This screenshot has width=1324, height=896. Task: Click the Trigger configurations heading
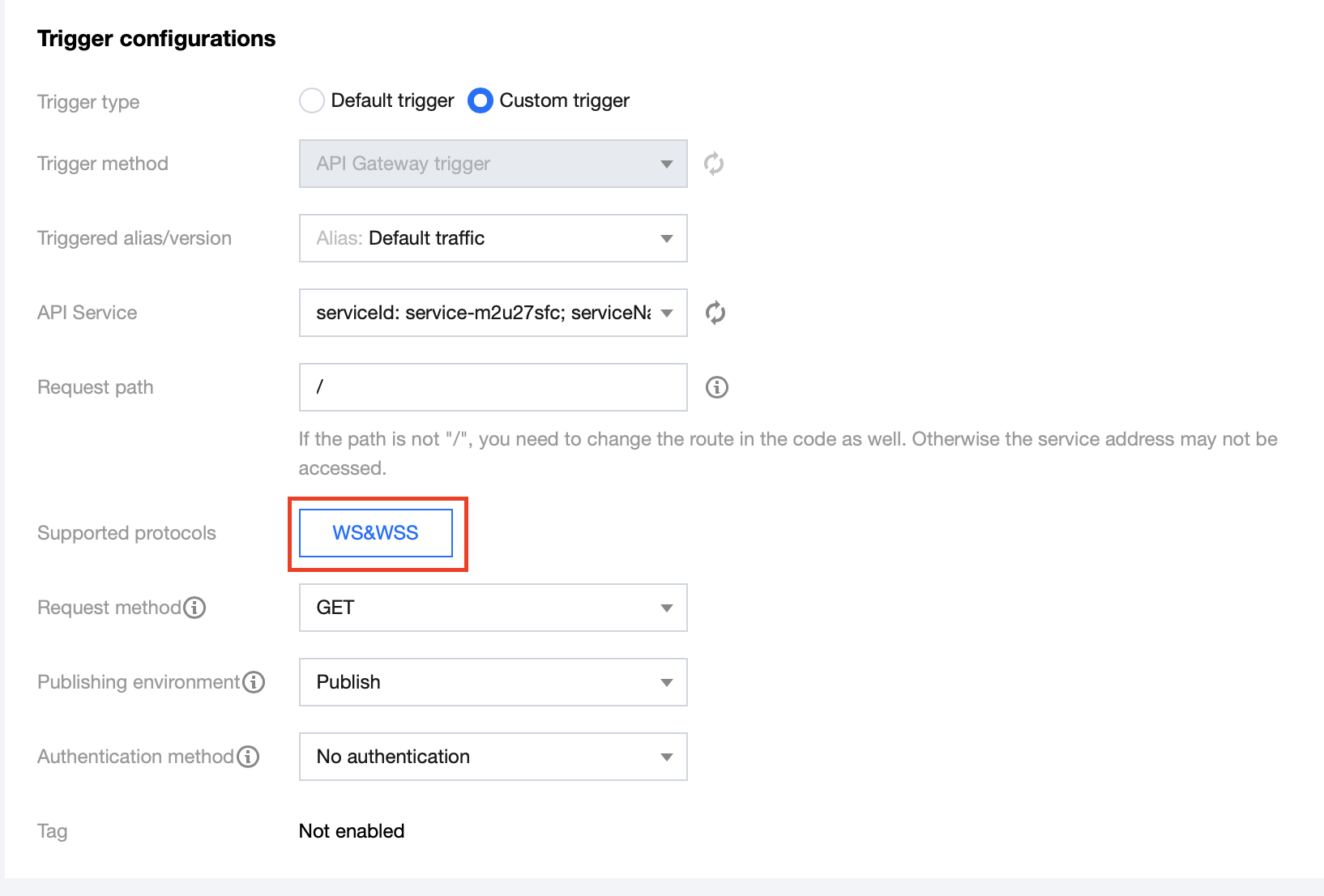156,39
